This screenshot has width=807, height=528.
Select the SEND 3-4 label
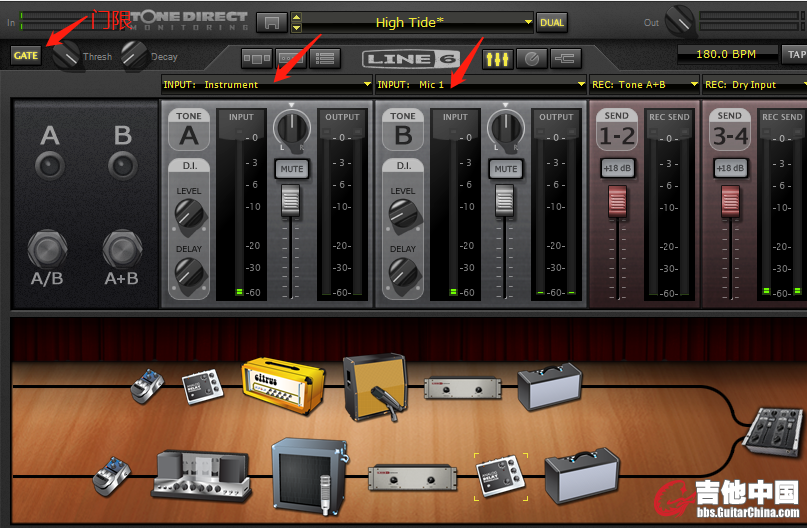point(730,129)
